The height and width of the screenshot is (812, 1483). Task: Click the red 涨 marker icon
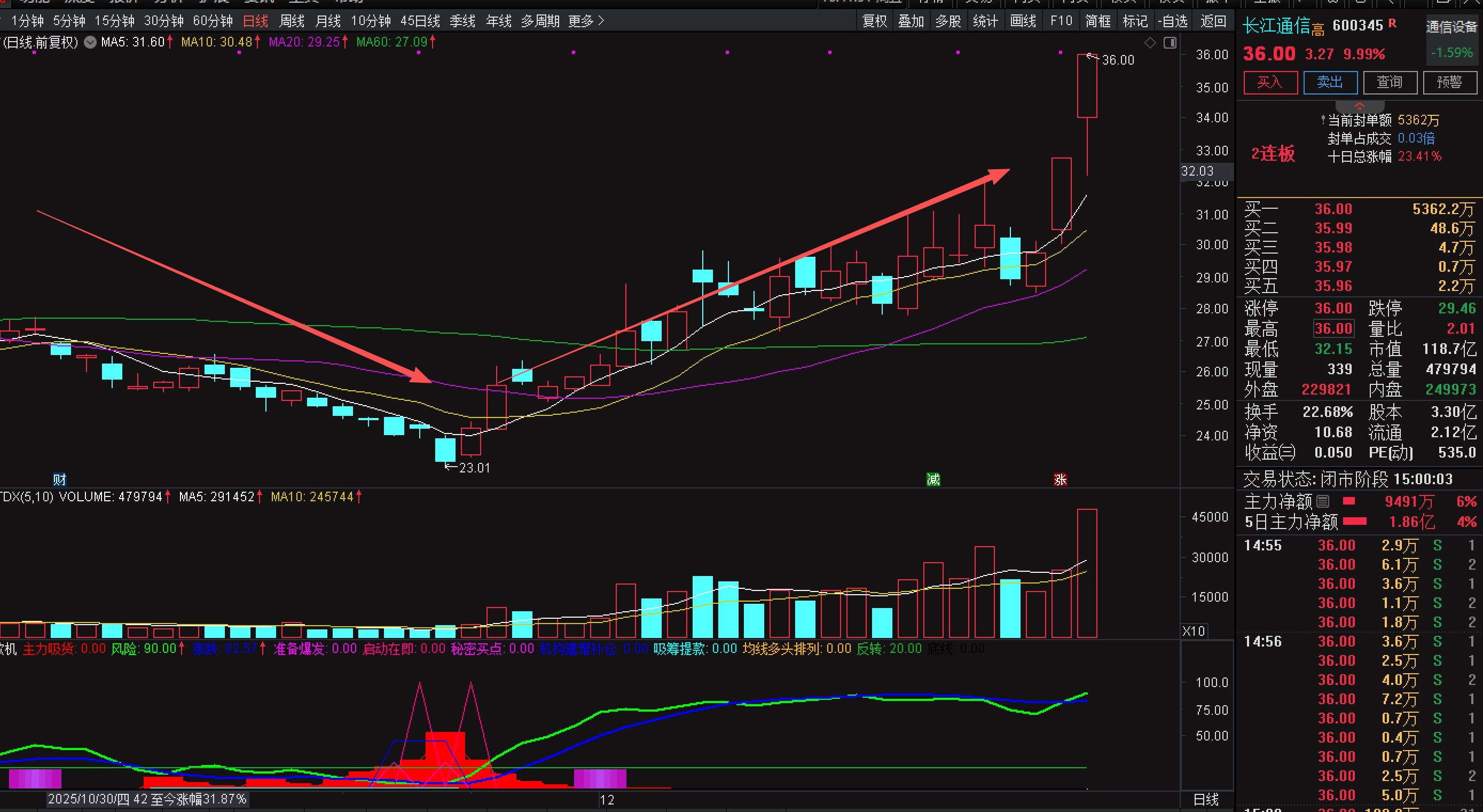[1060, 479]
